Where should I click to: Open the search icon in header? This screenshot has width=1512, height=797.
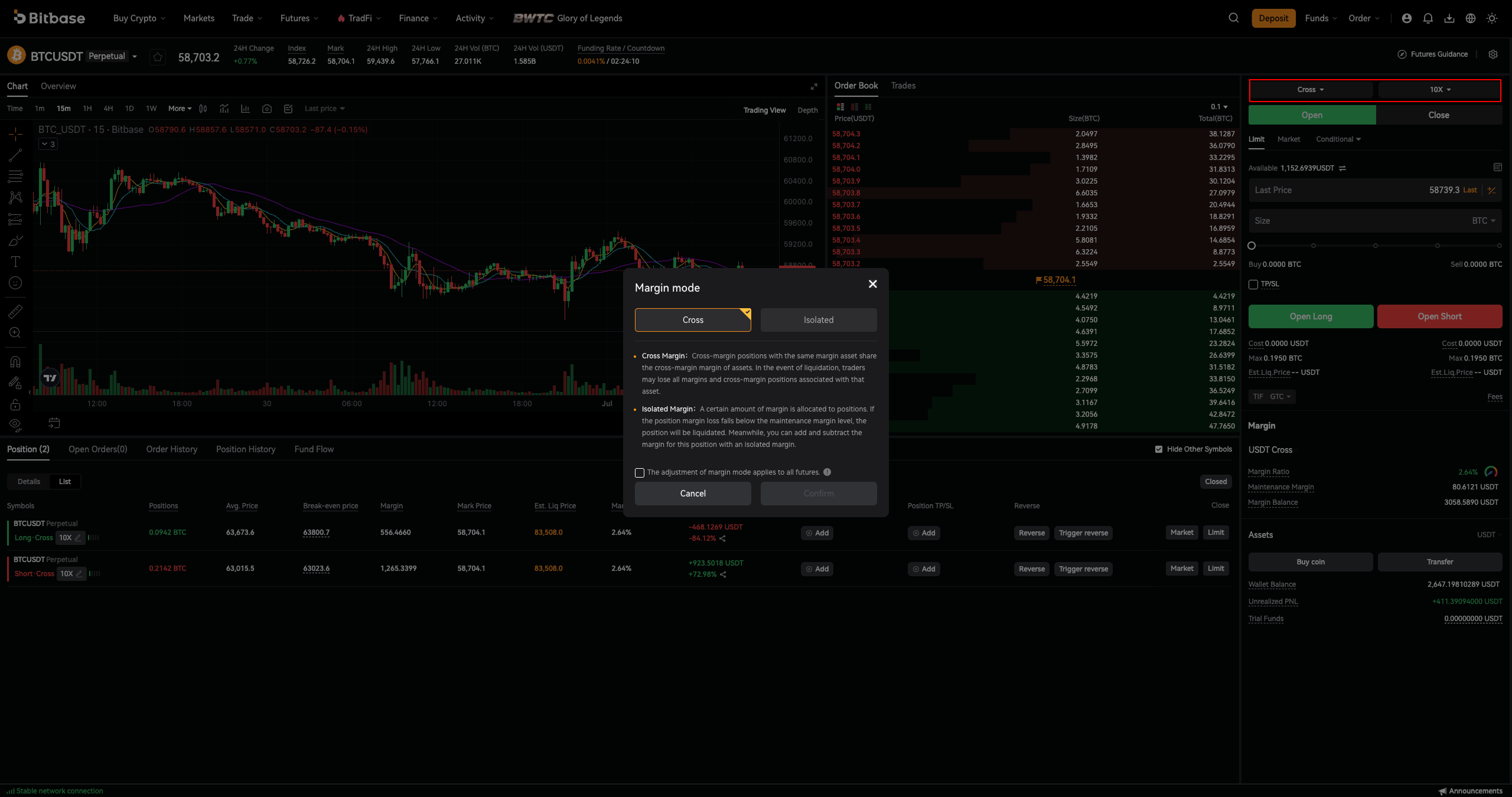coord(1234,18)
